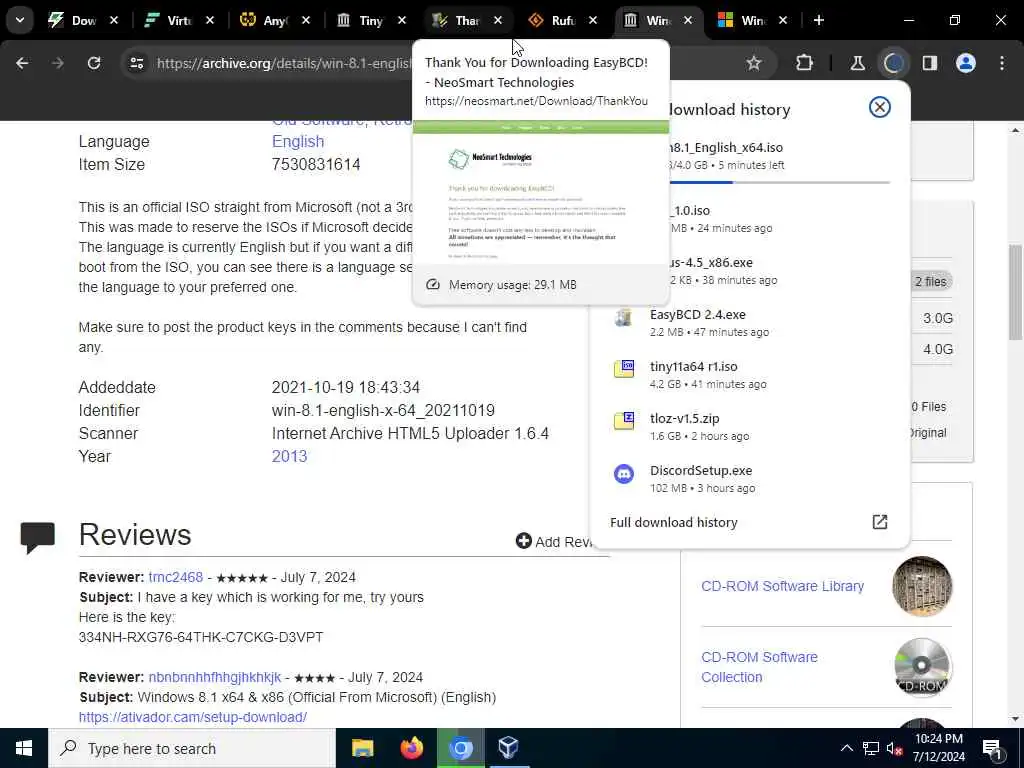Image resolution: width=1024 pixels, height=768 pixels.
Task: Click the CD-ROM Software Collection disc thumbnail
Action: [921, 667]
